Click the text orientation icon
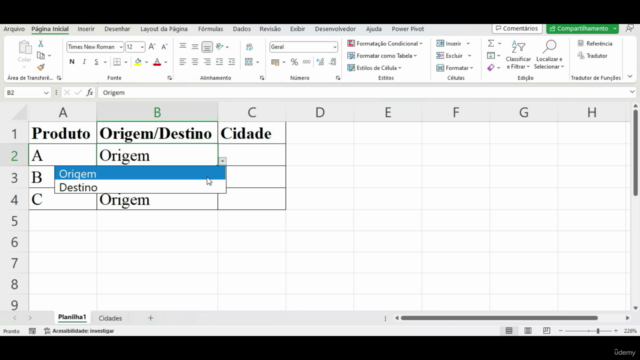The height and width of the screenshot is (360, 640). click(x=220, y=47)
